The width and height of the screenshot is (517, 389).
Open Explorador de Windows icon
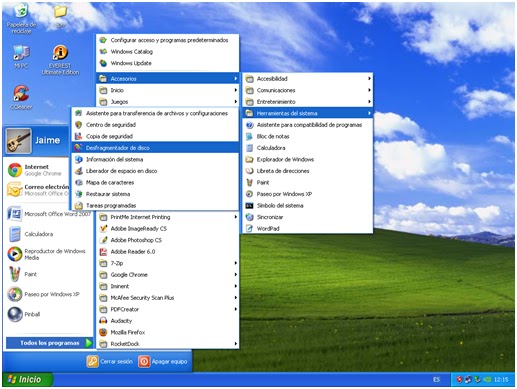pos(249,159)
